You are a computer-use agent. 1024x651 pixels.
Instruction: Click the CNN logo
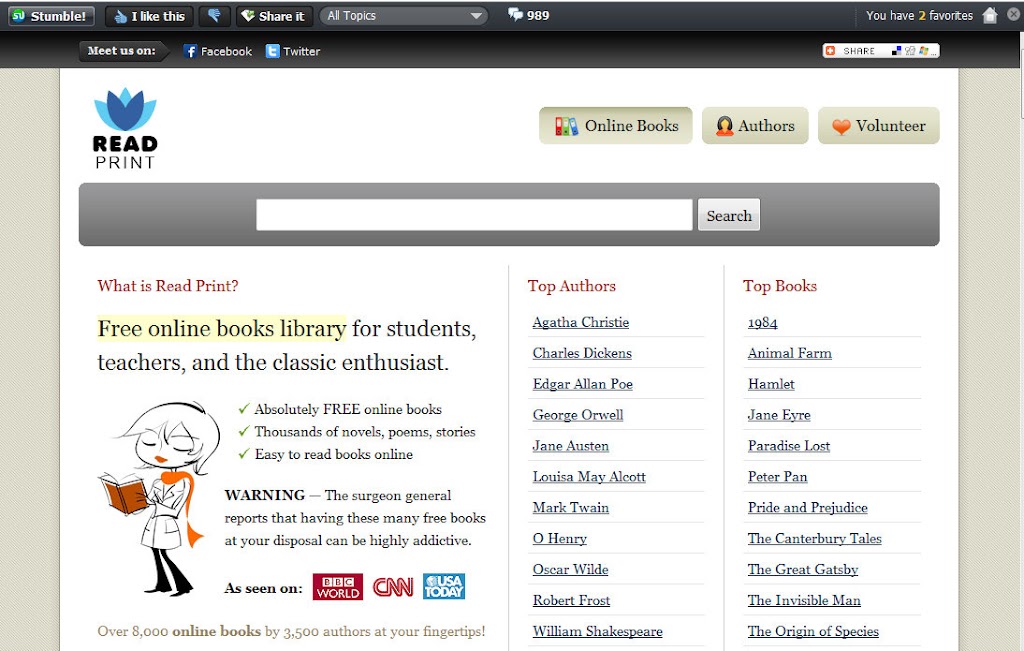click(393, 587)
